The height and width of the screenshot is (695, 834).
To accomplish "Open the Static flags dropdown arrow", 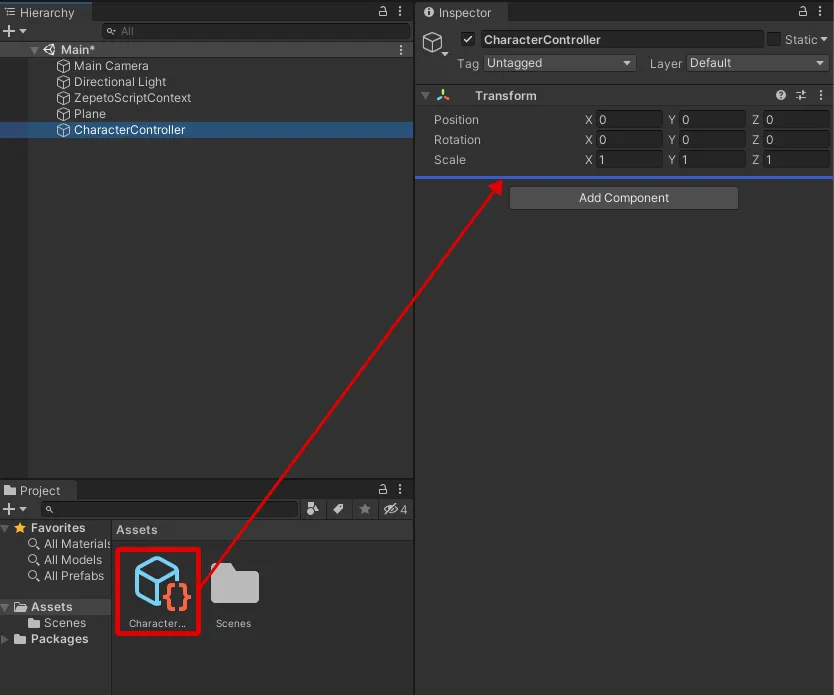I will pos(824,39).
